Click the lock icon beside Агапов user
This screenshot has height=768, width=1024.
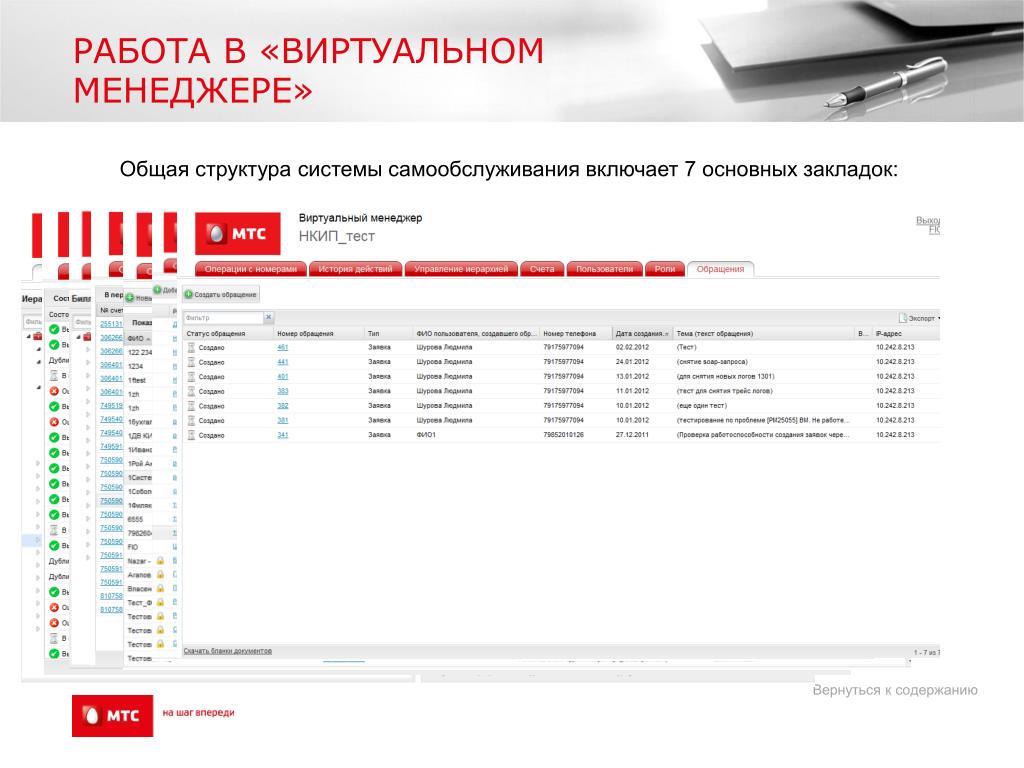160,575
